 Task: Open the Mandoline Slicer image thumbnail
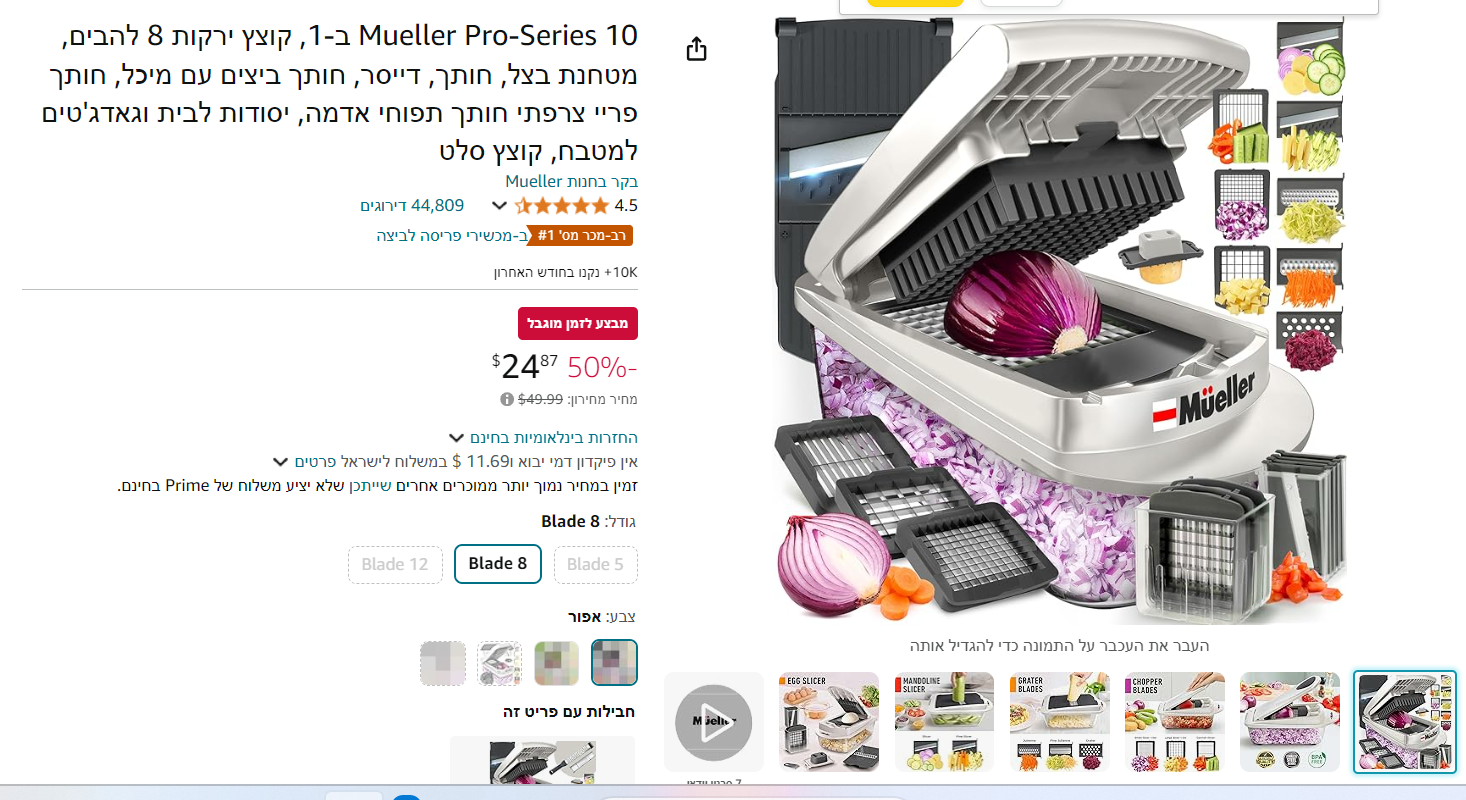[944, 722]
